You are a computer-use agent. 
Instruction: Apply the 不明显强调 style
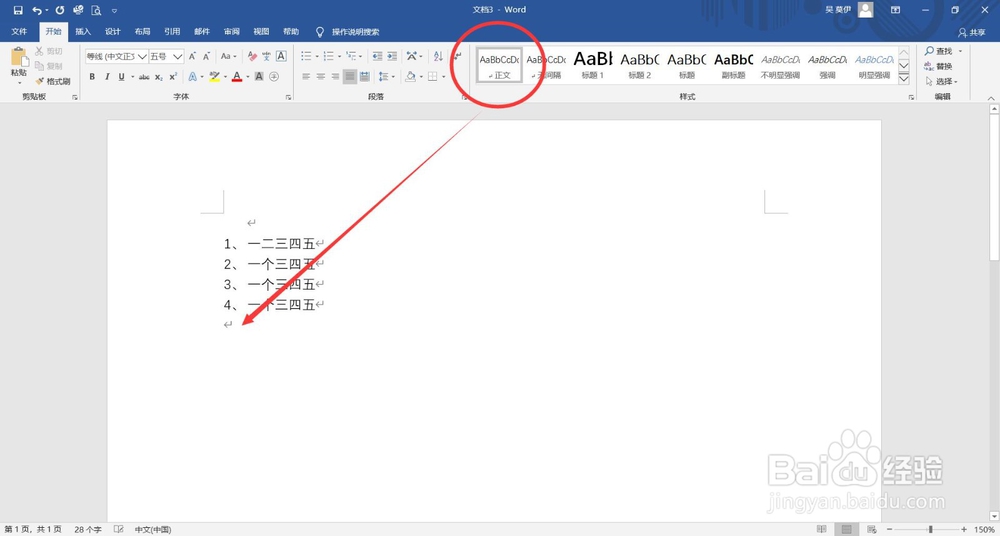click(781, 64)
